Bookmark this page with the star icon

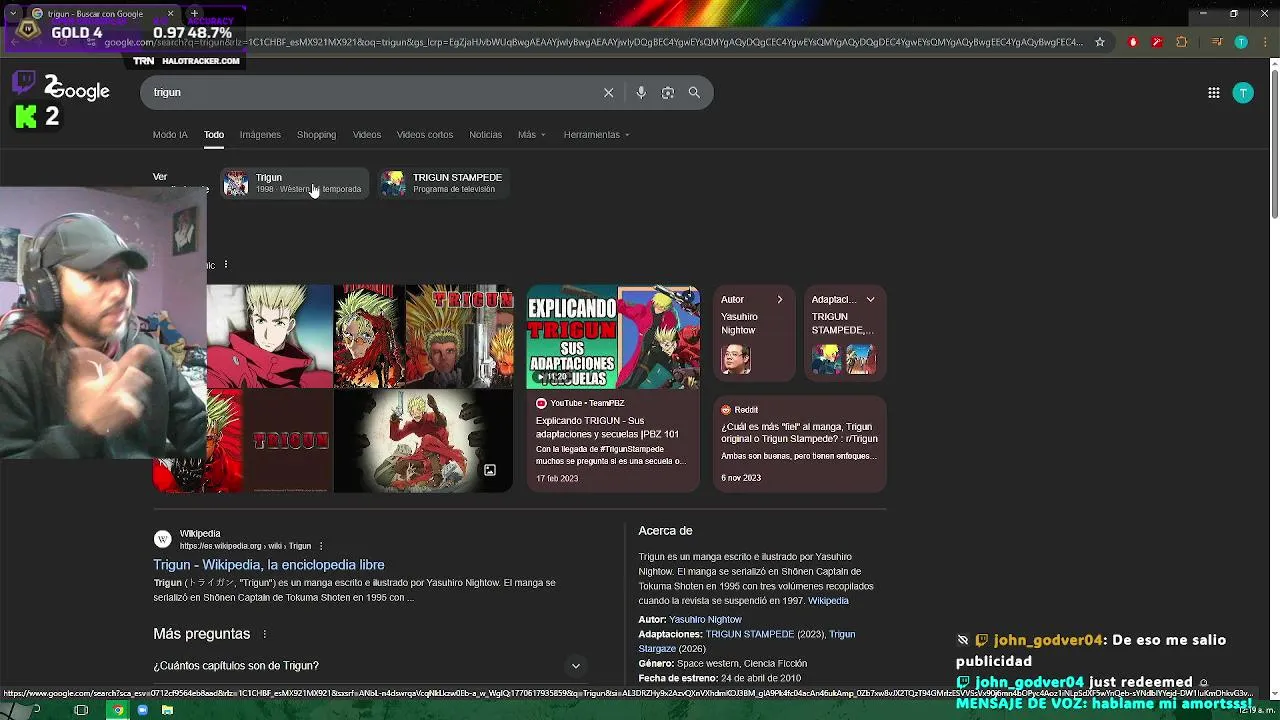(1100, 42)
